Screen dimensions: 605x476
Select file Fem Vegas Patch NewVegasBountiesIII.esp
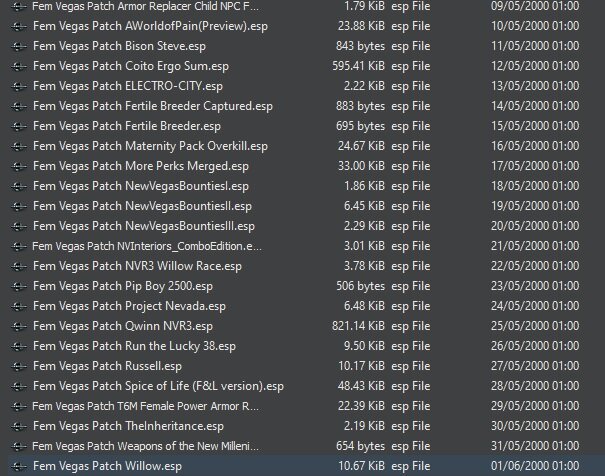144,227
